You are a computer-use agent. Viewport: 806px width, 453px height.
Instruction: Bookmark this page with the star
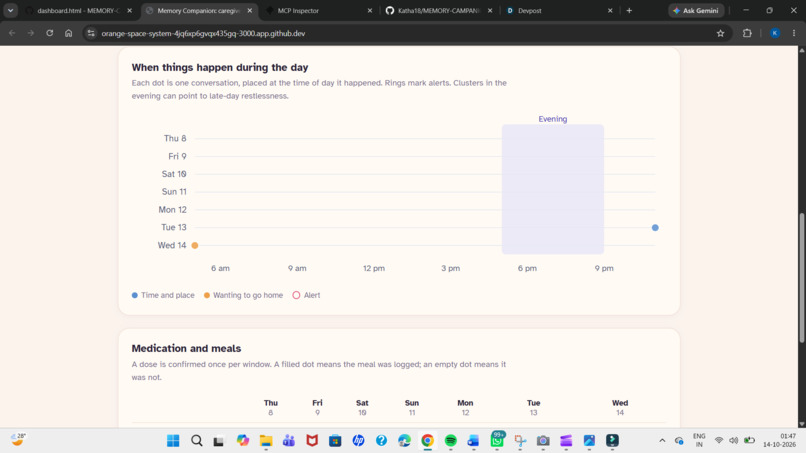(720, 33)
